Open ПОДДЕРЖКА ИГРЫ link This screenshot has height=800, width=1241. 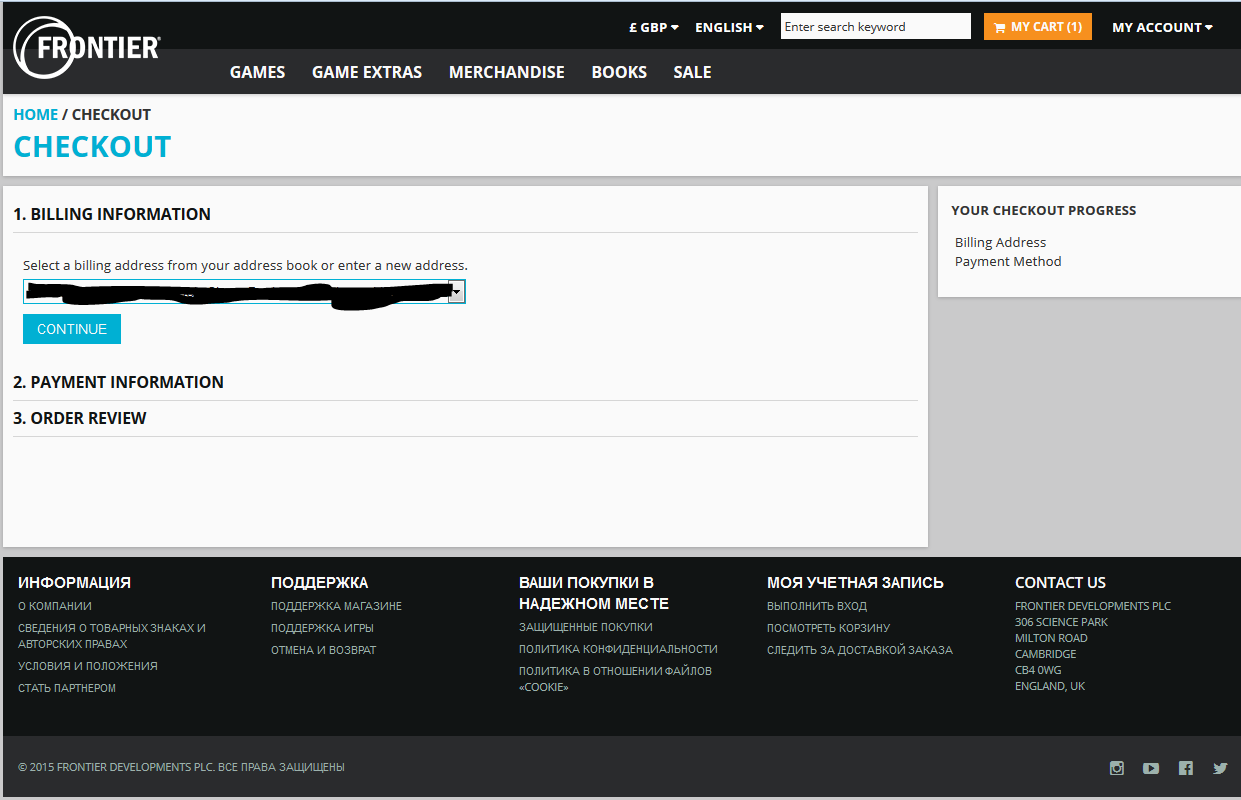(x=322, y=628)
